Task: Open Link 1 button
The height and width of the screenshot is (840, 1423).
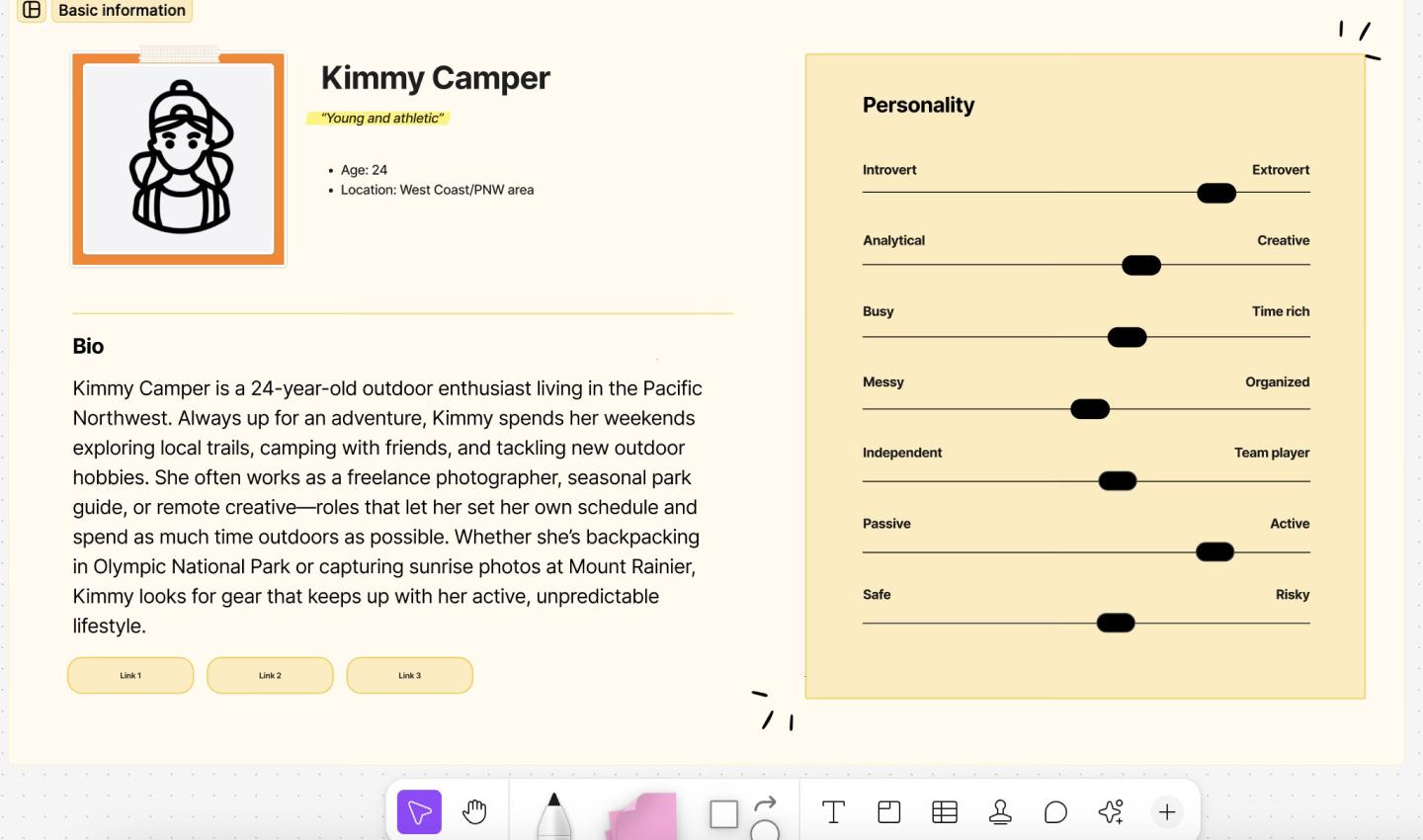Action: [x=129, y=675]
